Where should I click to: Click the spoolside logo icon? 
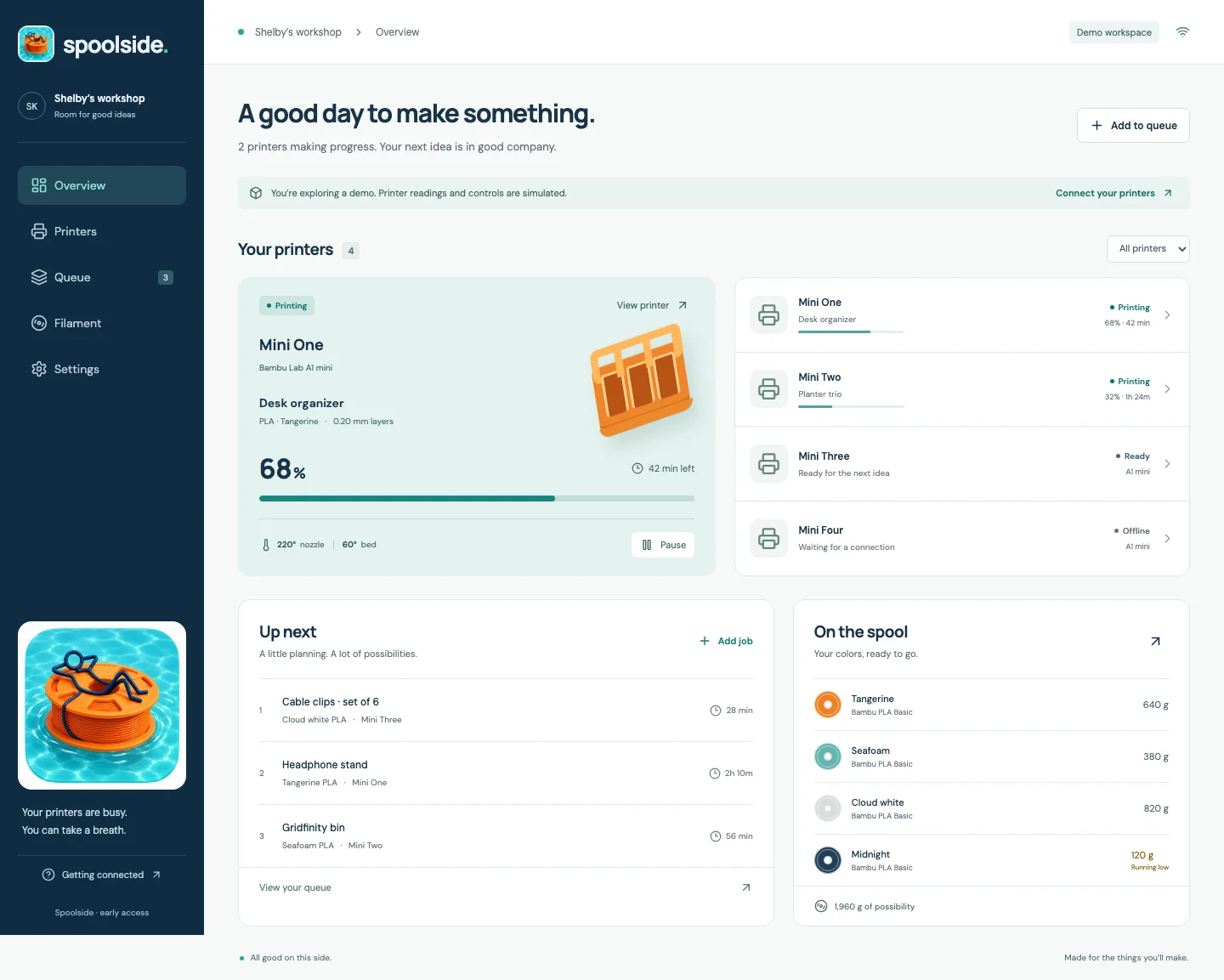tap(36, 43)
